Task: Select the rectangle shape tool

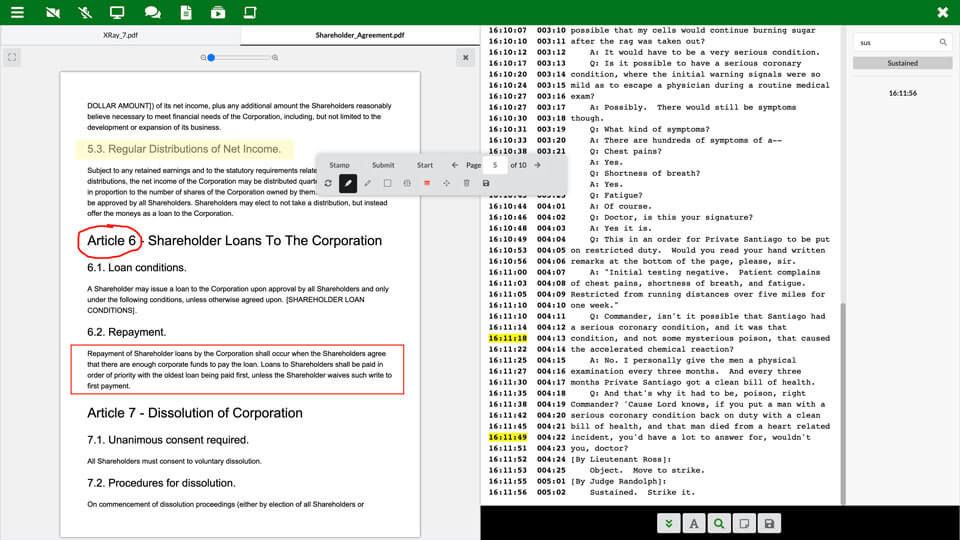Action: pyautogui.click(x=387, y=183)
